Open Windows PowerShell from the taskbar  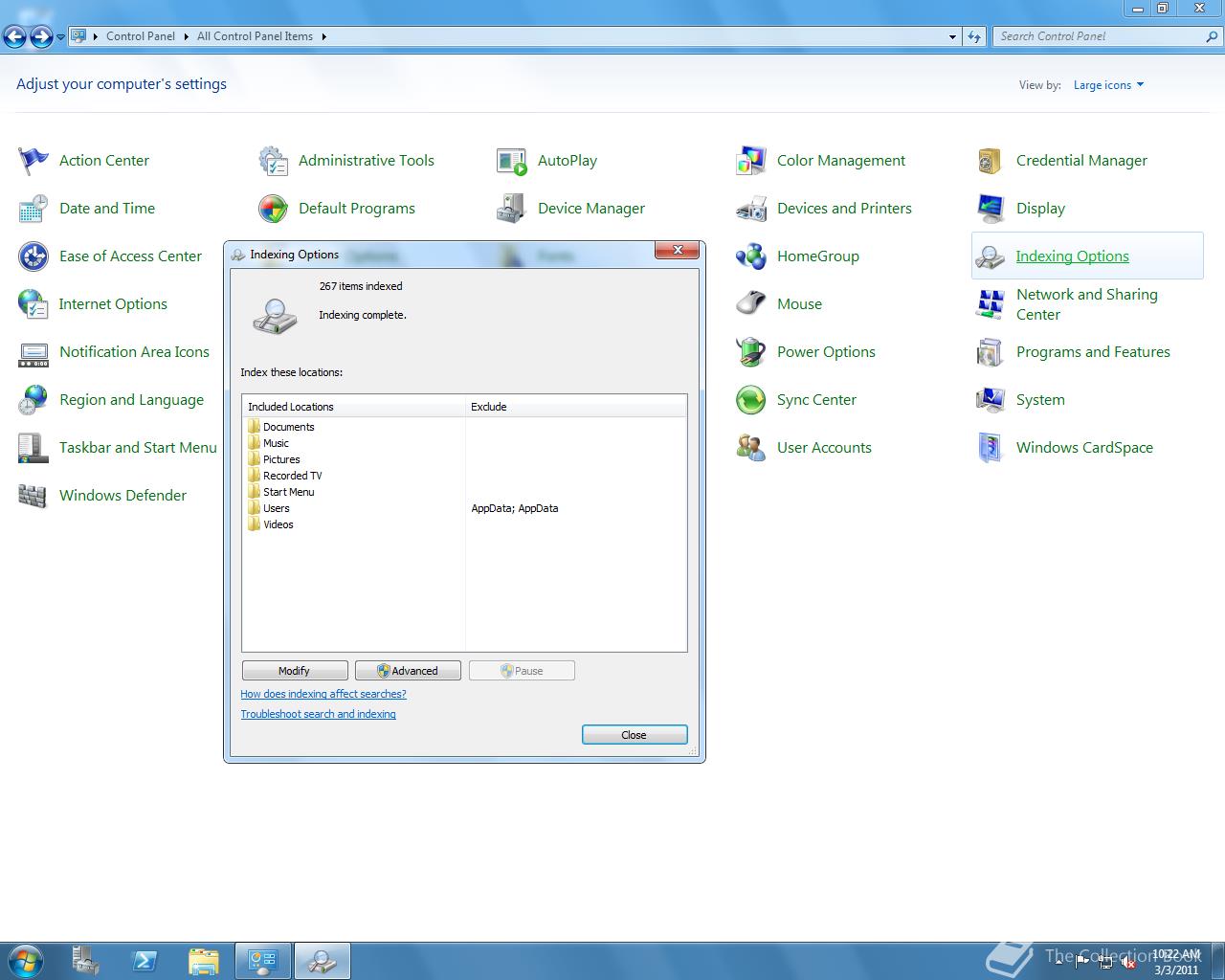coord(145,961)
